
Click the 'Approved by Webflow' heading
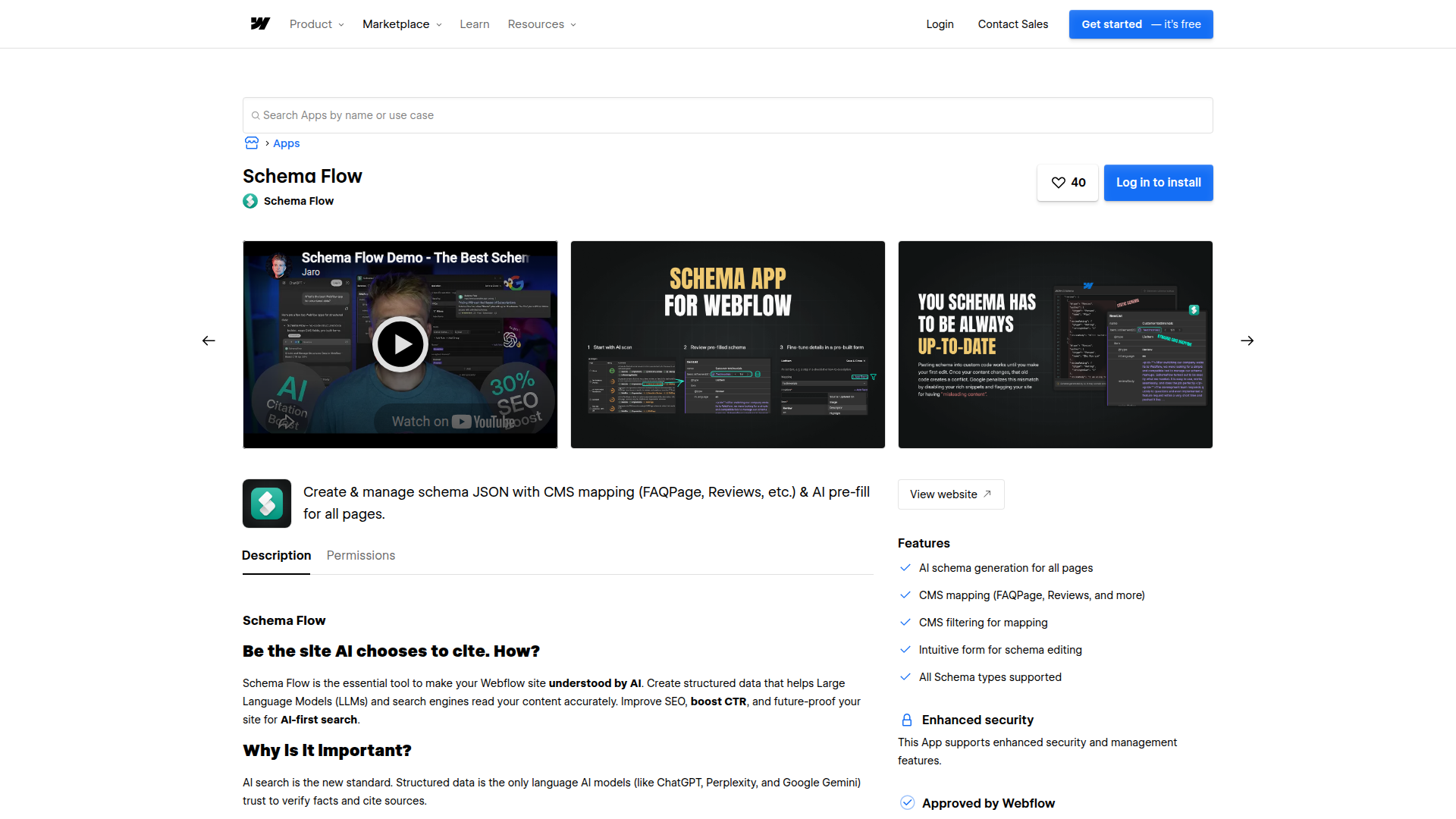tap(988, 804)
